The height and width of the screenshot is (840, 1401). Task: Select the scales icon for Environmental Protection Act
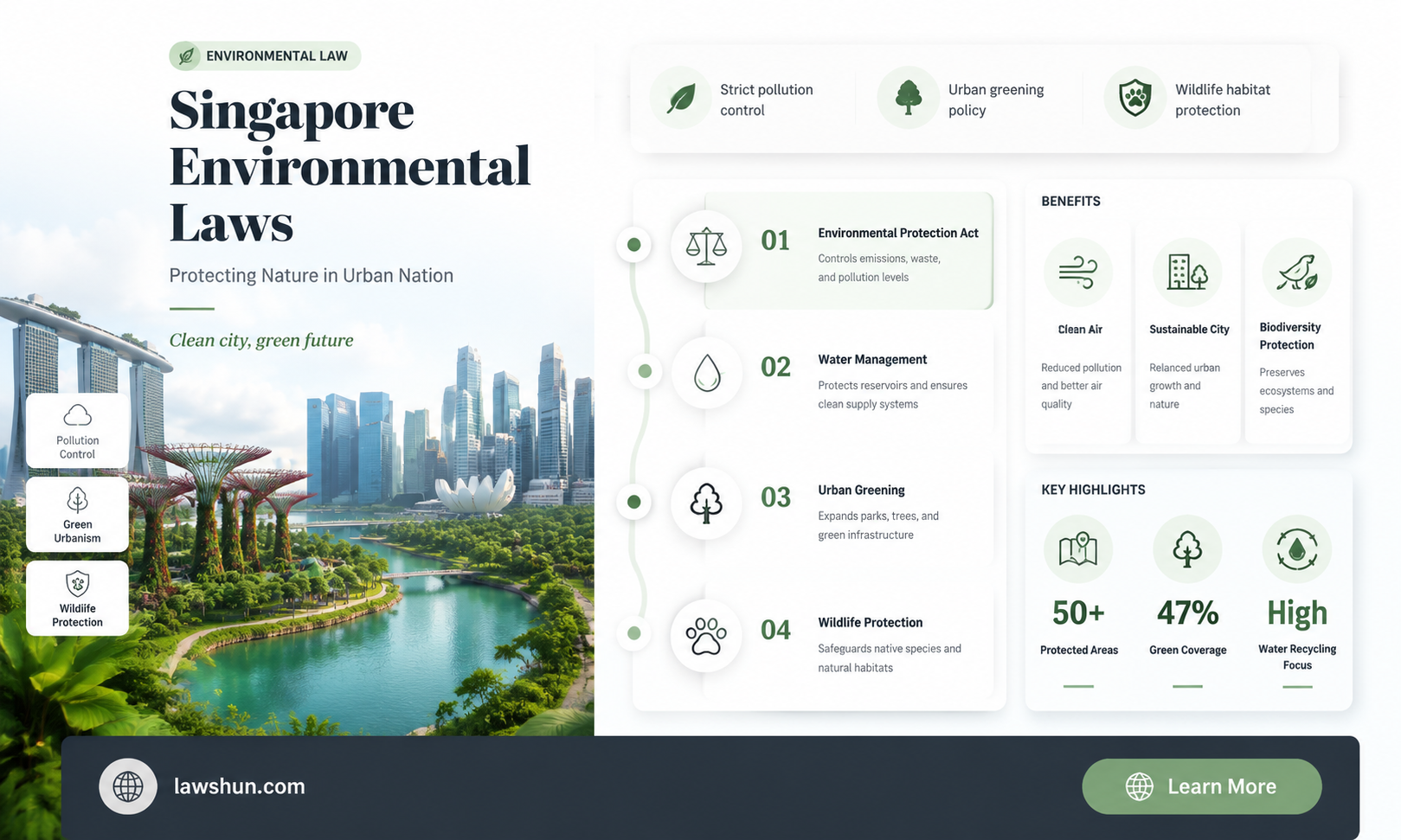pos(706,246)
